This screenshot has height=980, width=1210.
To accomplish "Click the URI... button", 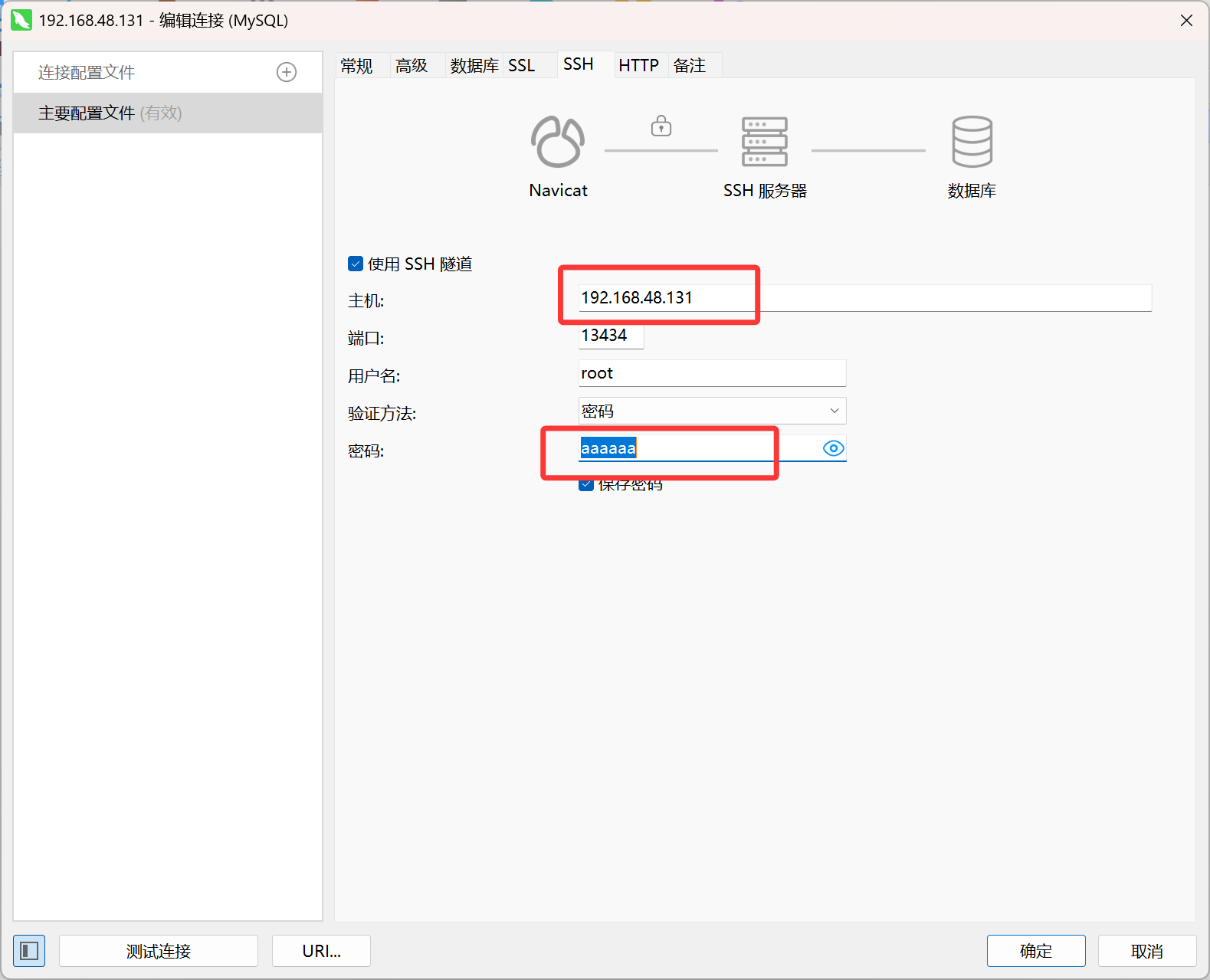I will pyautogui.click(x=321, y=951).
